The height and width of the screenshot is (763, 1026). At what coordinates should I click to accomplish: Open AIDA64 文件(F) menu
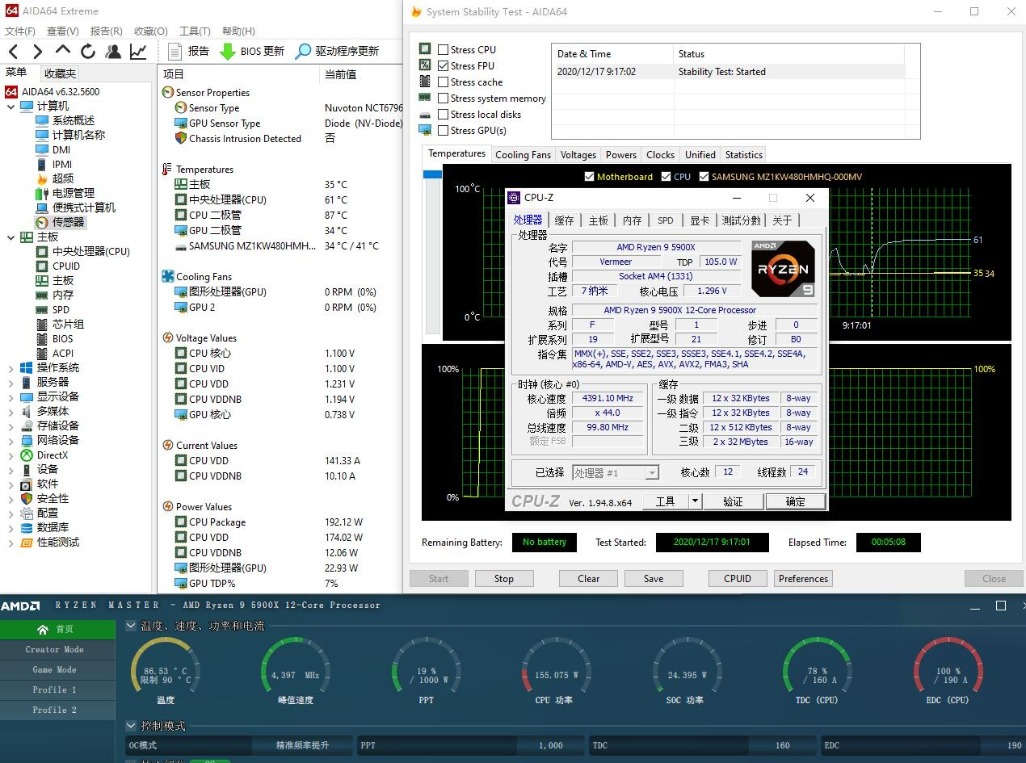pos(20,31)
